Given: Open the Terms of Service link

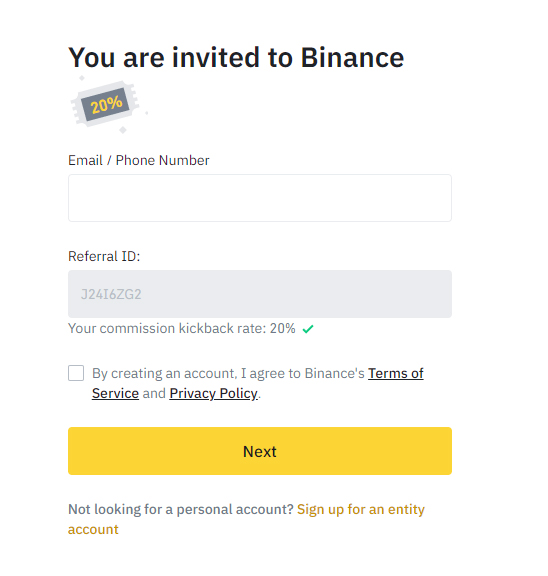Looking at the screenshot, I should point(396,373).
